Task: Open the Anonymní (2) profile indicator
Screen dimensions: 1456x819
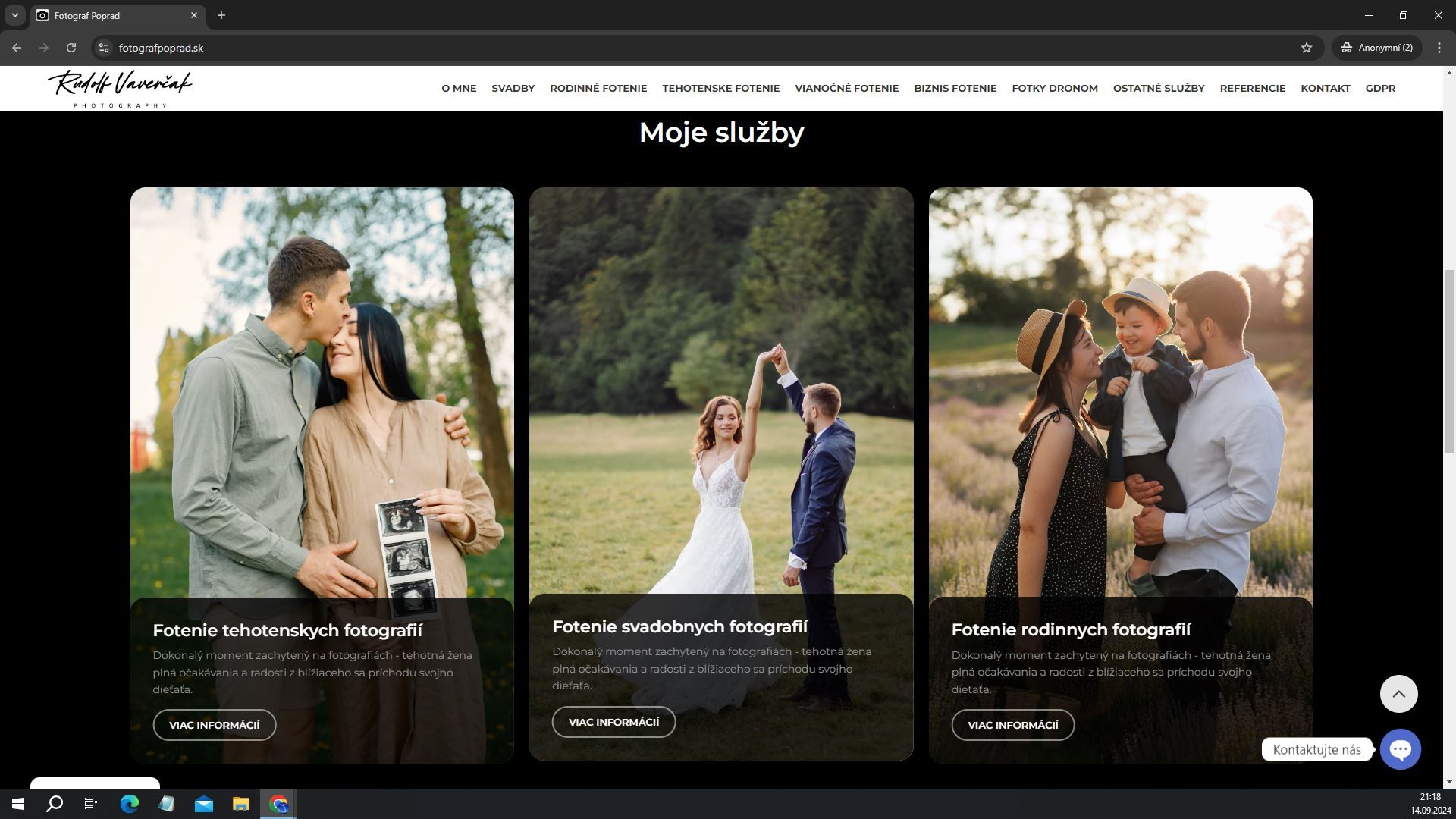Action: click(x=1377, y=48)
